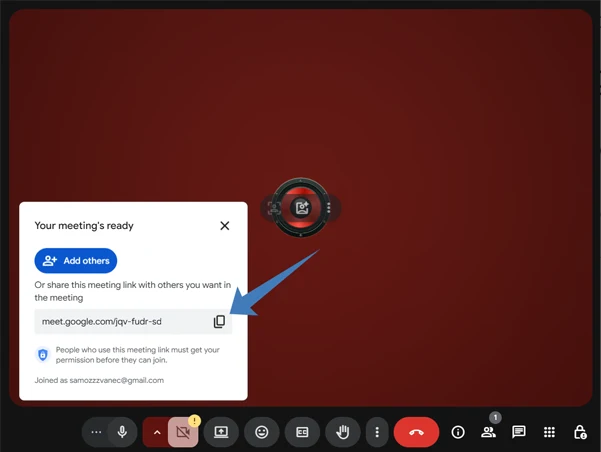Viewport: 601px width, 452px height.
Task: Close the "Your meeting's ready" dialog
Action: click(224, 226)
